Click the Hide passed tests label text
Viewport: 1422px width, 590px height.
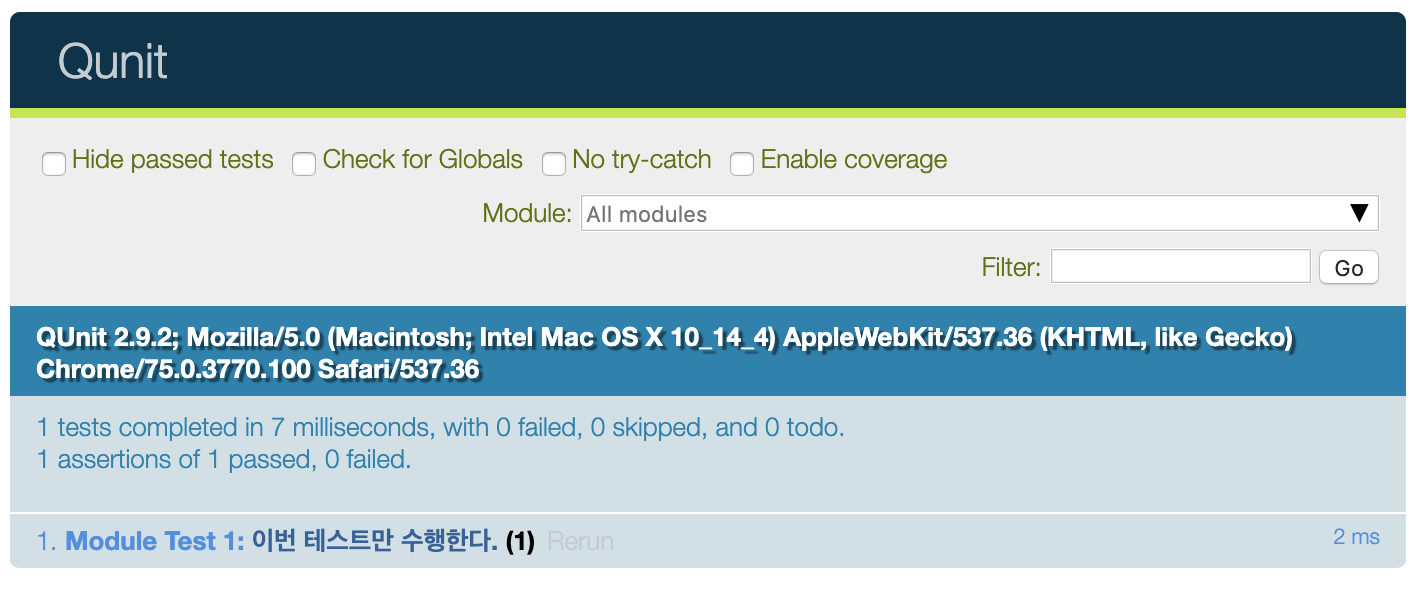point(173,160)
